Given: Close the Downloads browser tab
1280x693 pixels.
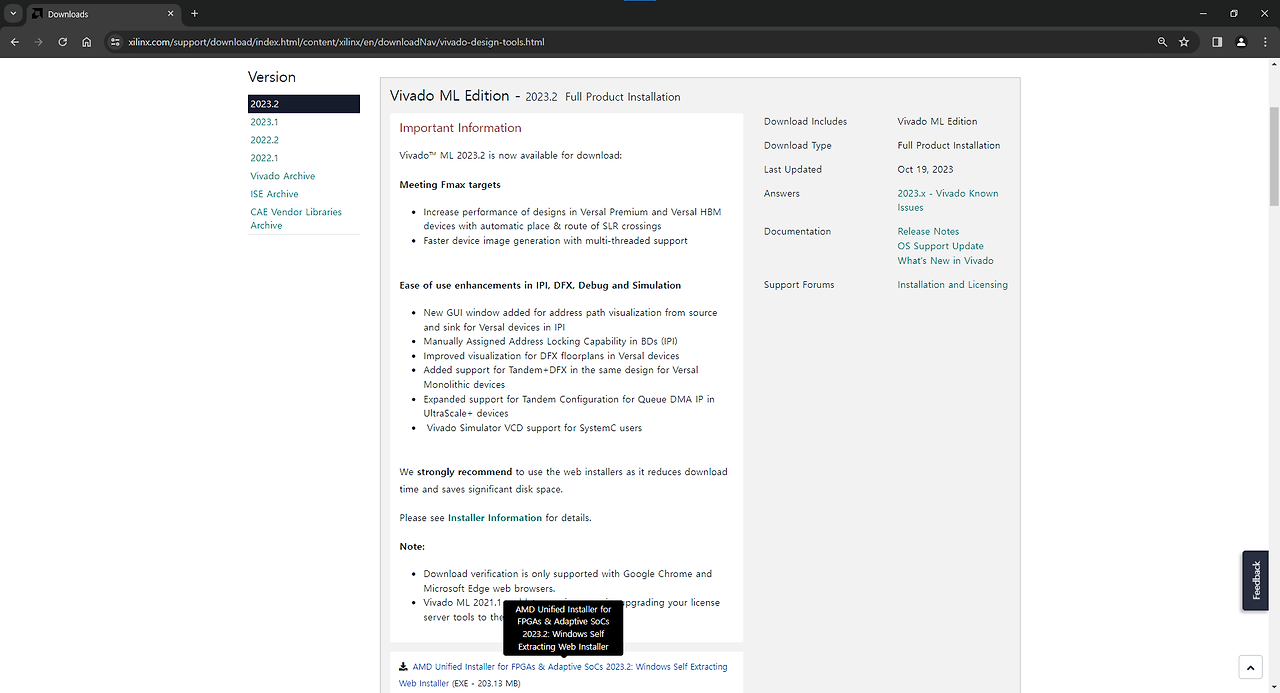Looking at the screenshot, I should [x=170, y=14].
